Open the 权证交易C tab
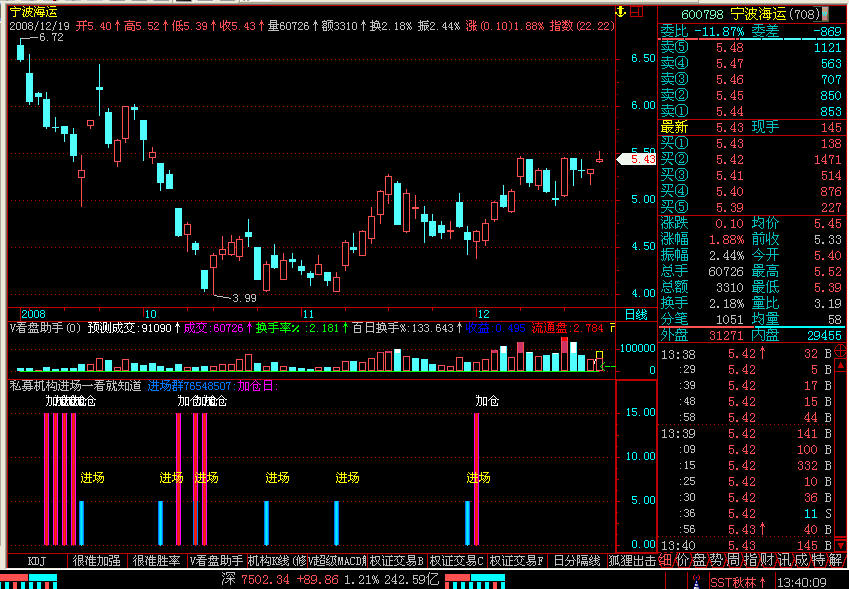849x589 pixels. coord(457,560)
